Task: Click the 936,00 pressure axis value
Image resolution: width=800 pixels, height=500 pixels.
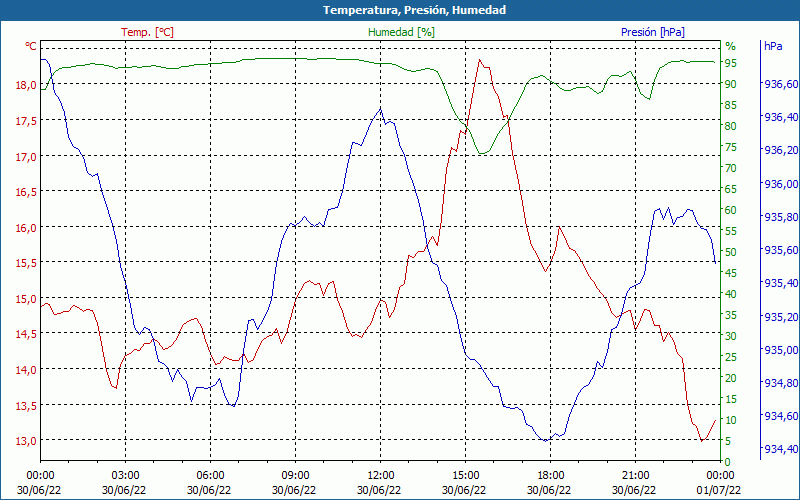Action: 781,184
